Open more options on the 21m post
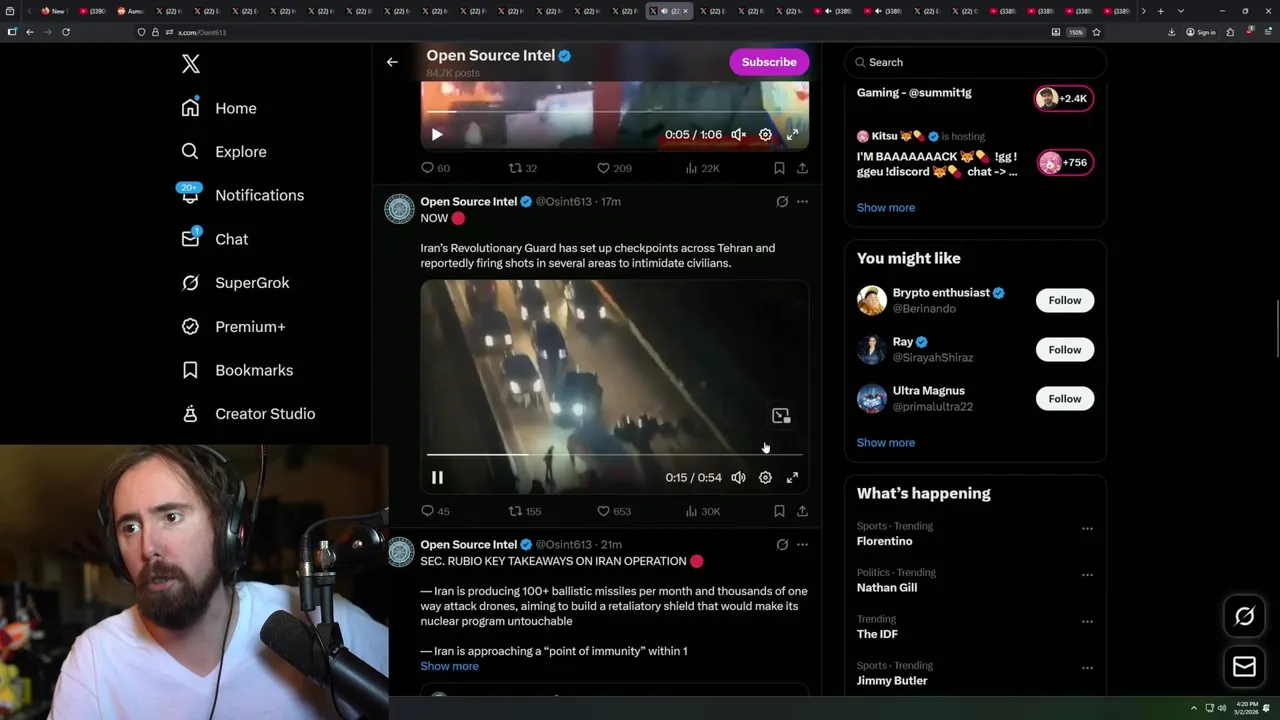The height and width of the screenshot is (720, 1280). click(x=802, y=544)
